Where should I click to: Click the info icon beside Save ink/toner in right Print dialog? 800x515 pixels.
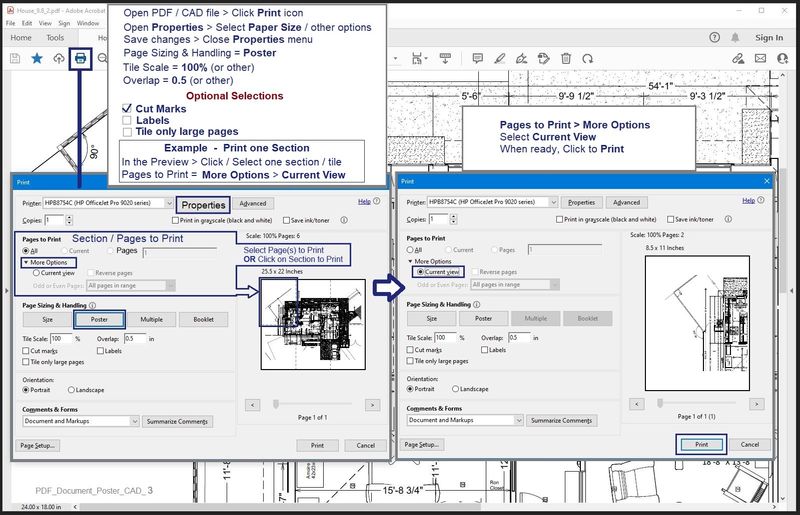pos(728,219)
